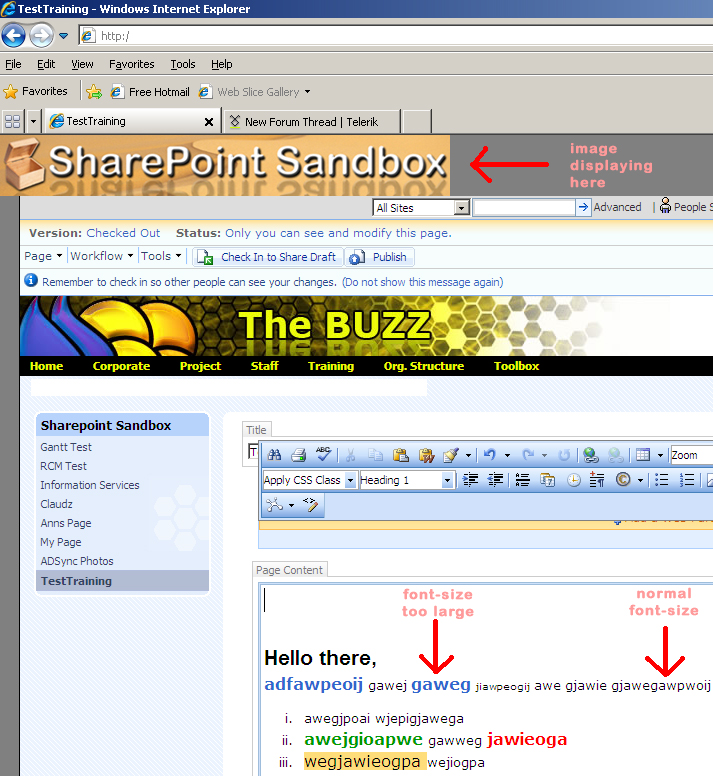Click the copyright symbol insert icon
This screenshot has height=776, width=713.
623,479
